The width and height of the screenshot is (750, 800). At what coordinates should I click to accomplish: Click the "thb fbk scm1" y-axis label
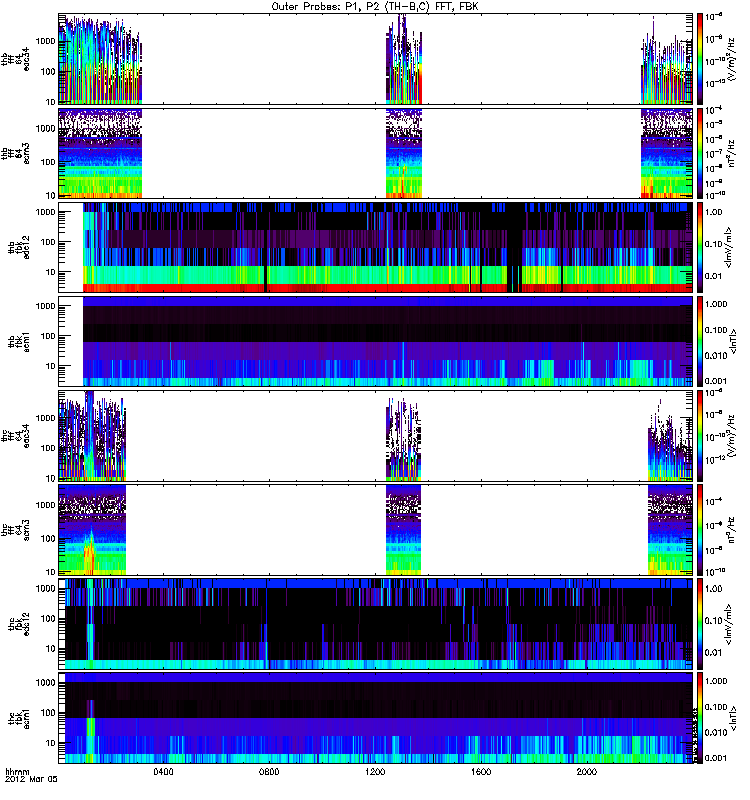point(19,342)
